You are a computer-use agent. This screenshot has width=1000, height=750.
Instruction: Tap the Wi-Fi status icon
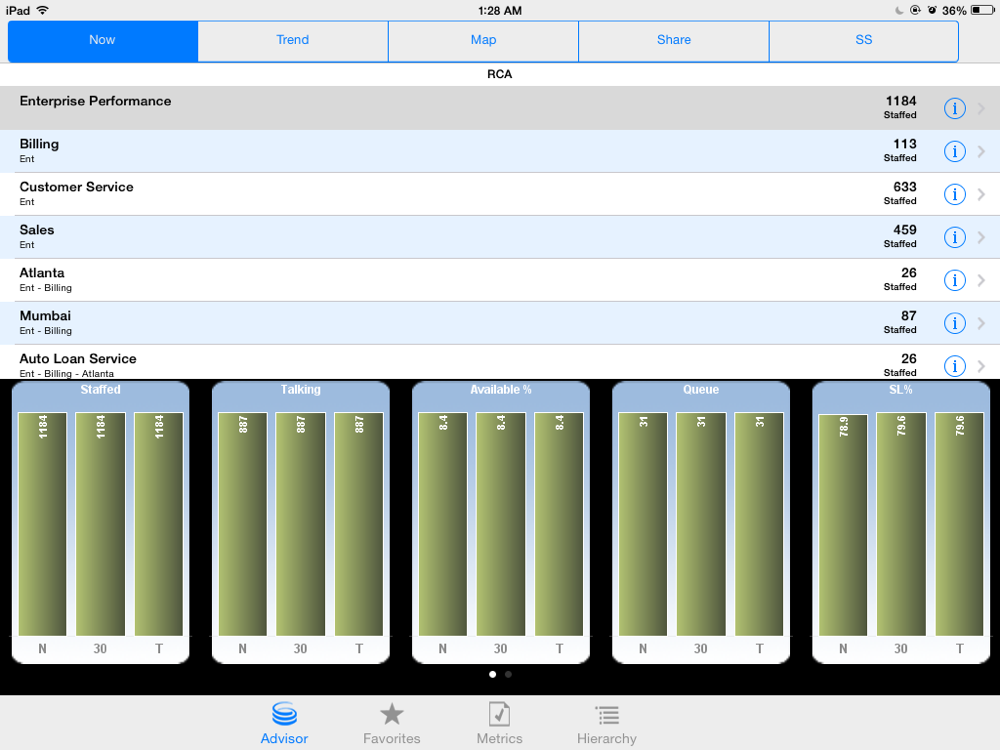43,10
